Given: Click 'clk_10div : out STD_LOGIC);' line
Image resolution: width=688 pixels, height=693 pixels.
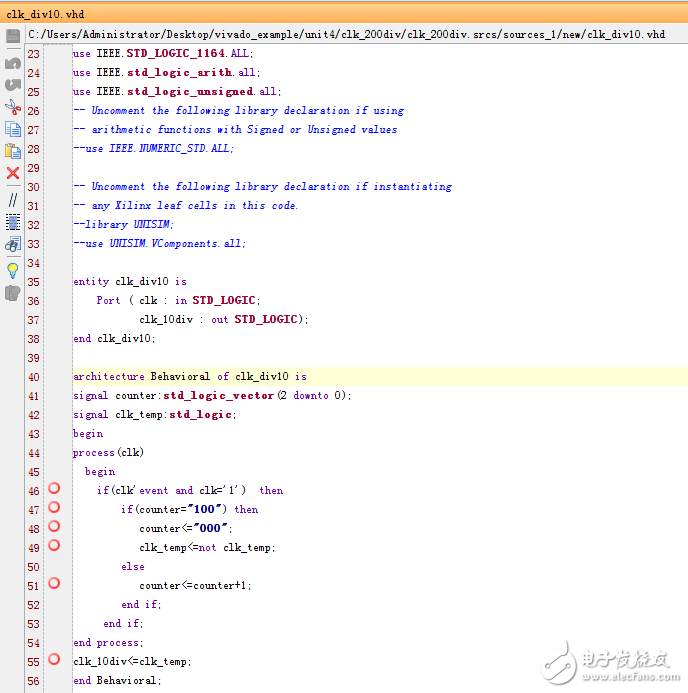Looking at the screenshot, I should tap(224, 320).
